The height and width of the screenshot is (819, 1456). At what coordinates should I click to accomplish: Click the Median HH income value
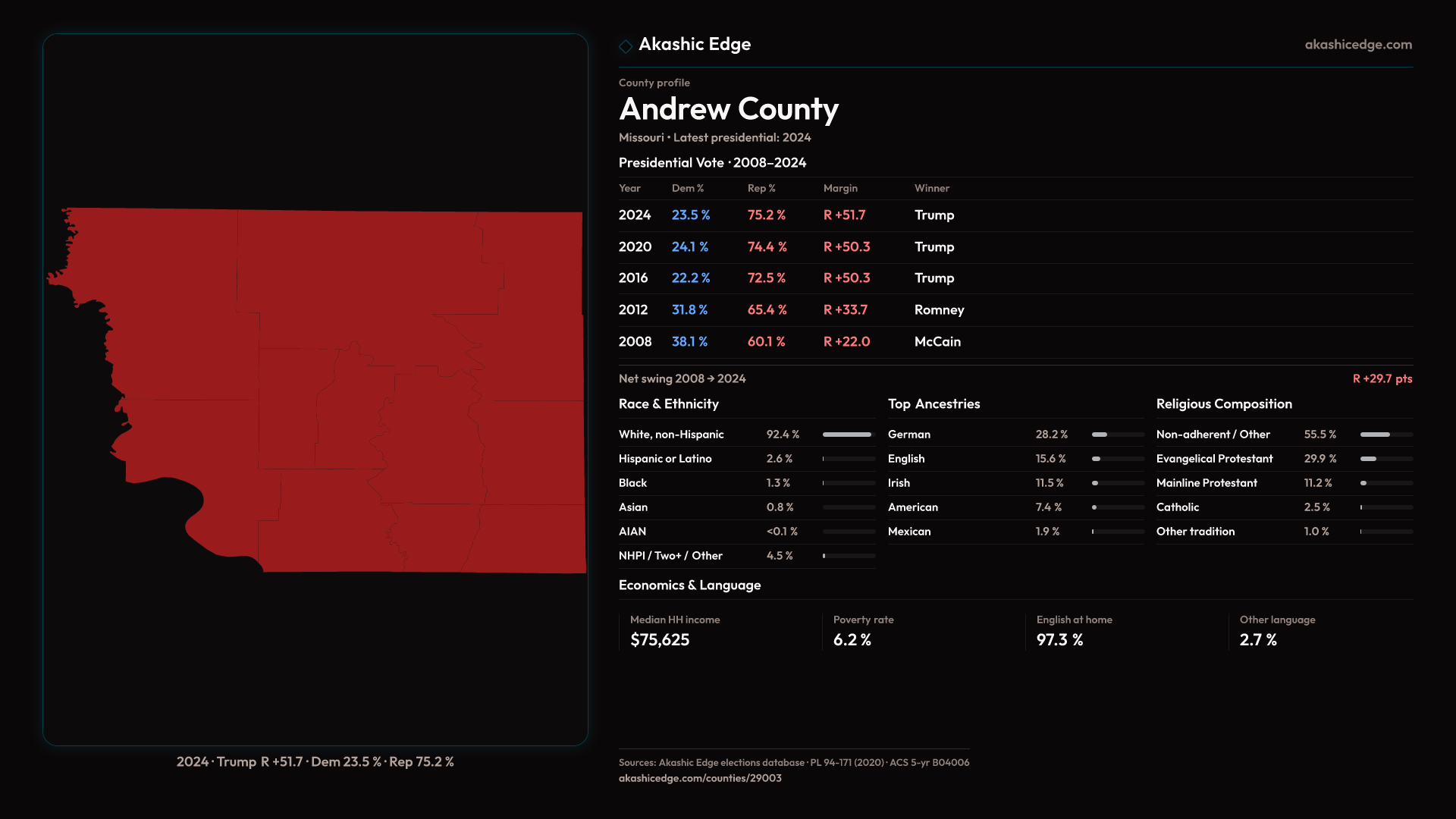click(x=660, y=640)
